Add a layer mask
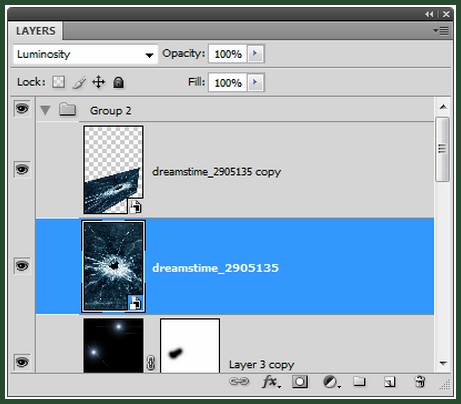 [x=300, y=382]
